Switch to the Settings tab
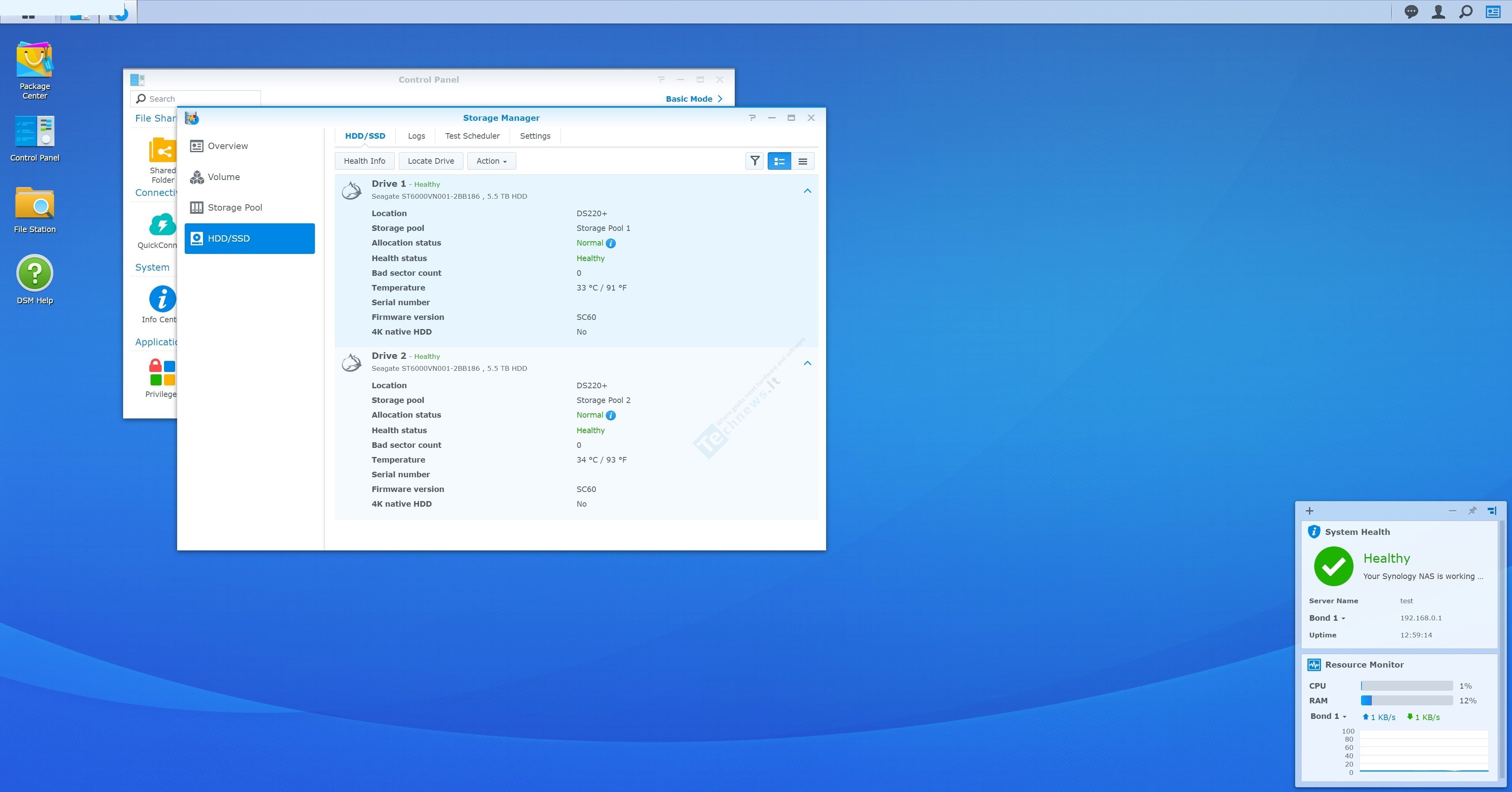Viewport: 1512px width, 792px height. [535, 136]
